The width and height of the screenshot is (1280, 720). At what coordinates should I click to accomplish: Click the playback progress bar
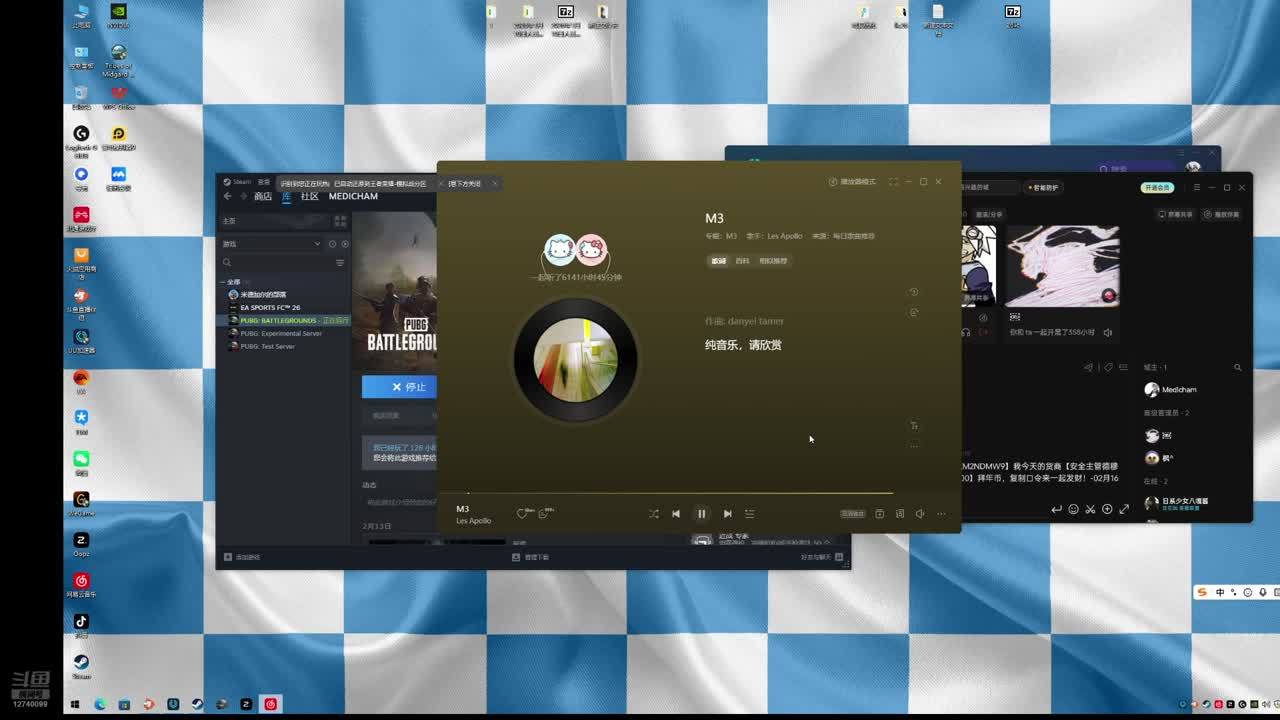pyautogui.click(x=680, y=493)
